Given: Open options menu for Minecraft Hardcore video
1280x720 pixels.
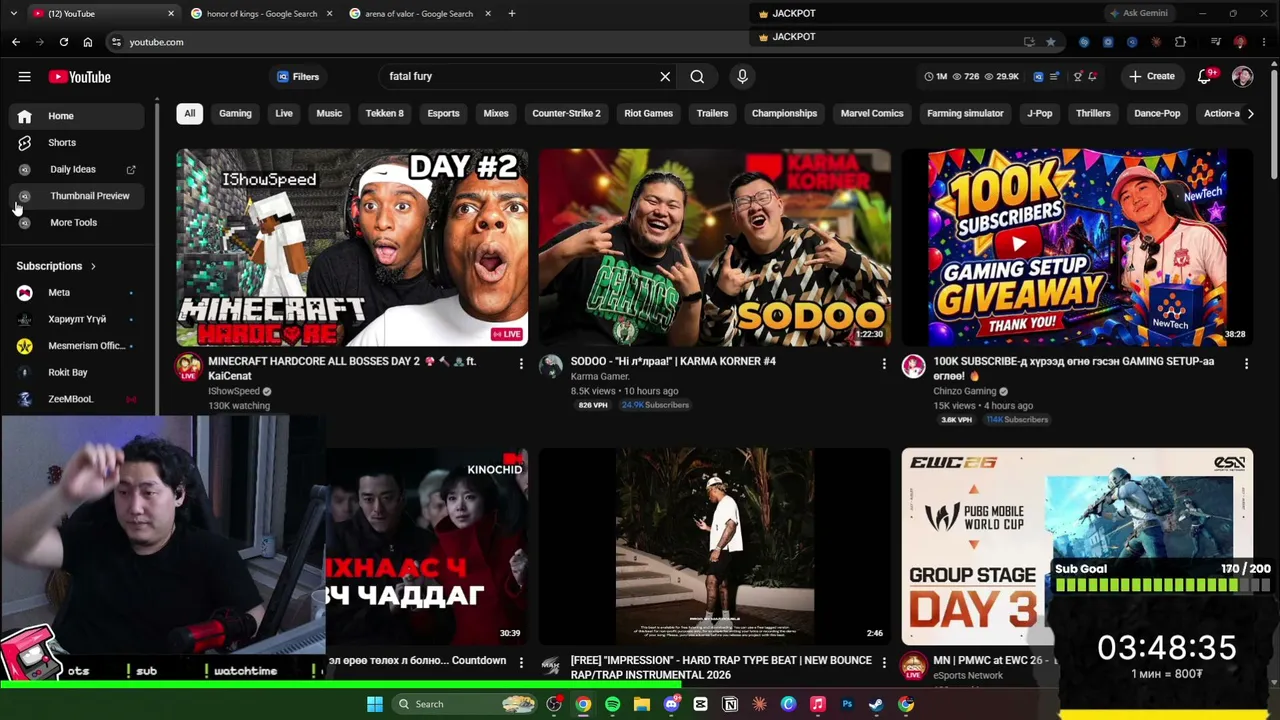Looking at the screenshot, I should click(x=521, y=364).
